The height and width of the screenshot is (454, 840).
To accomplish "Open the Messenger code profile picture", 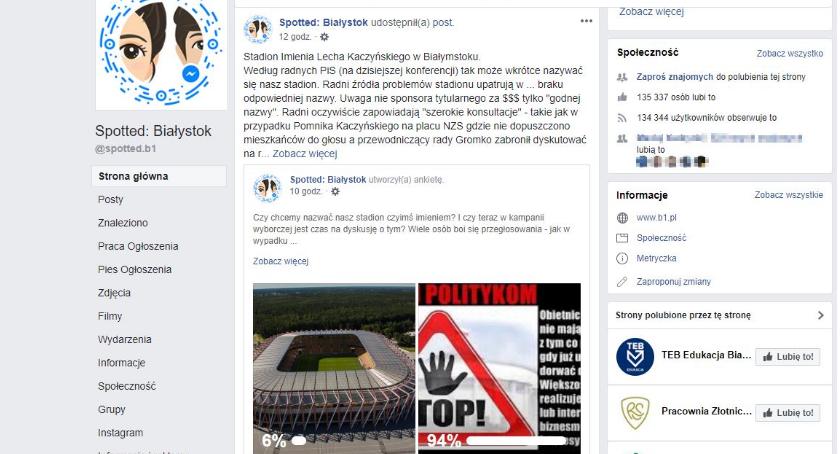I will tap(161, 54).
